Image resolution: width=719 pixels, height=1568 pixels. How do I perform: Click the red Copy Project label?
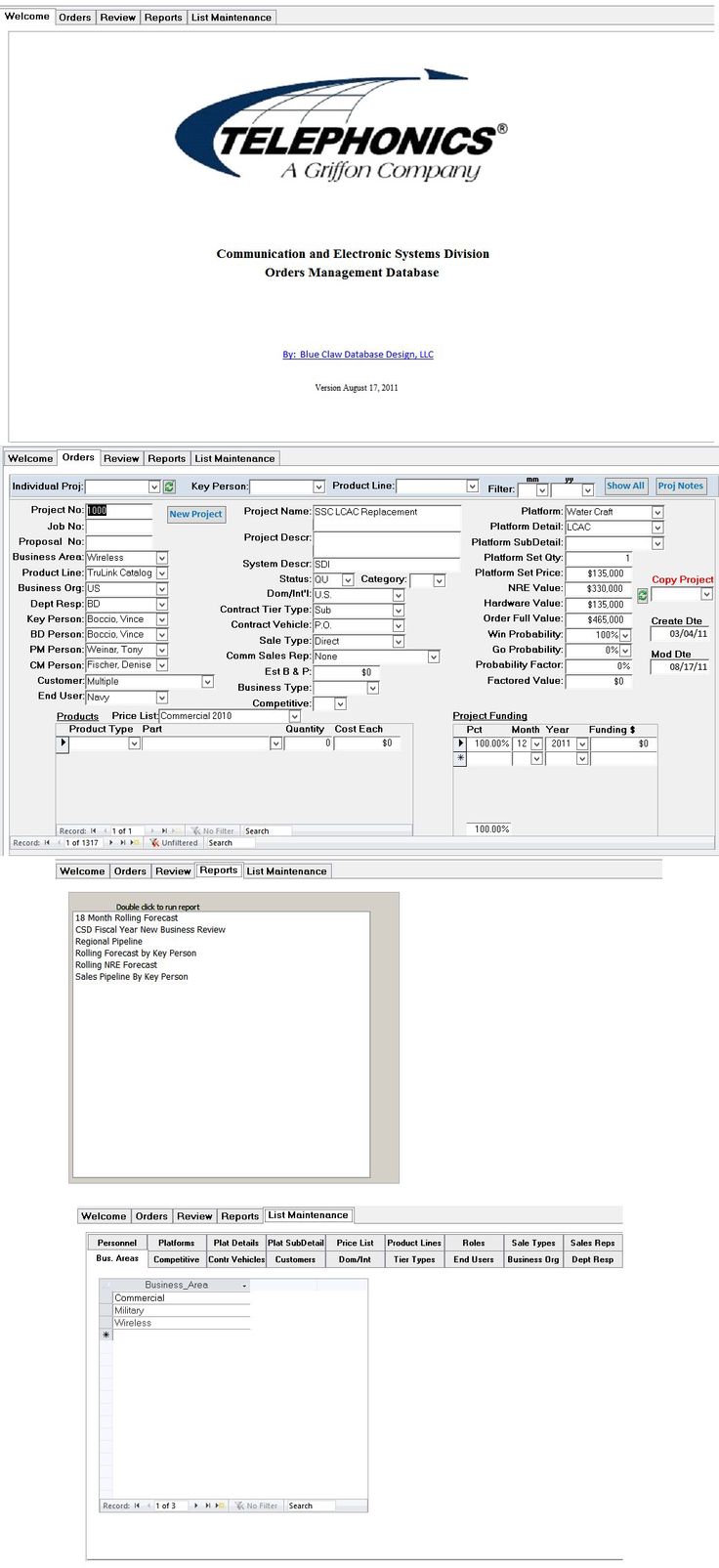683,579
